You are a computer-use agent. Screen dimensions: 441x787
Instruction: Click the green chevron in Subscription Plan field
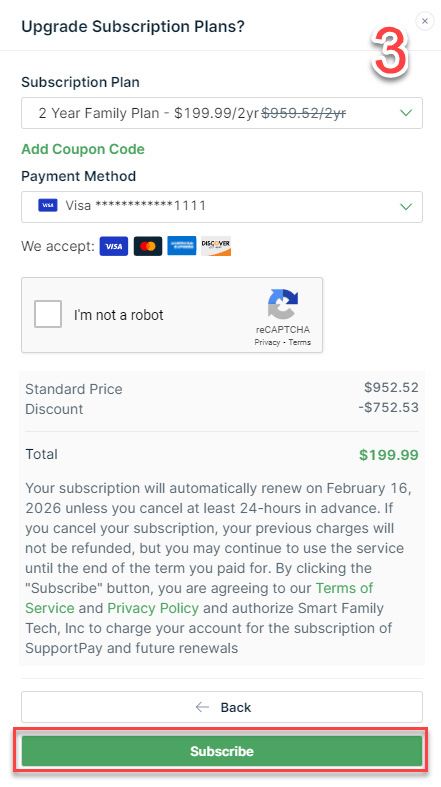[405, 113]
